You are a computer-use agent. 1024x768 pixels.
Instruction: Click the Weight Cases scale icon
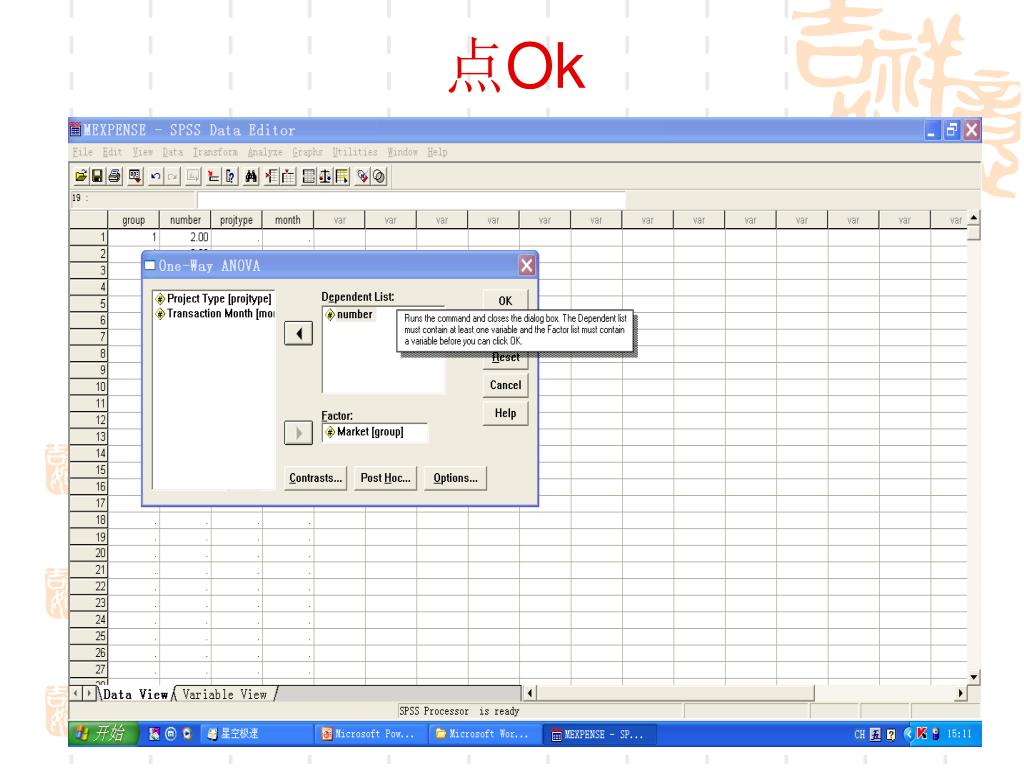[x=325, y=176]
